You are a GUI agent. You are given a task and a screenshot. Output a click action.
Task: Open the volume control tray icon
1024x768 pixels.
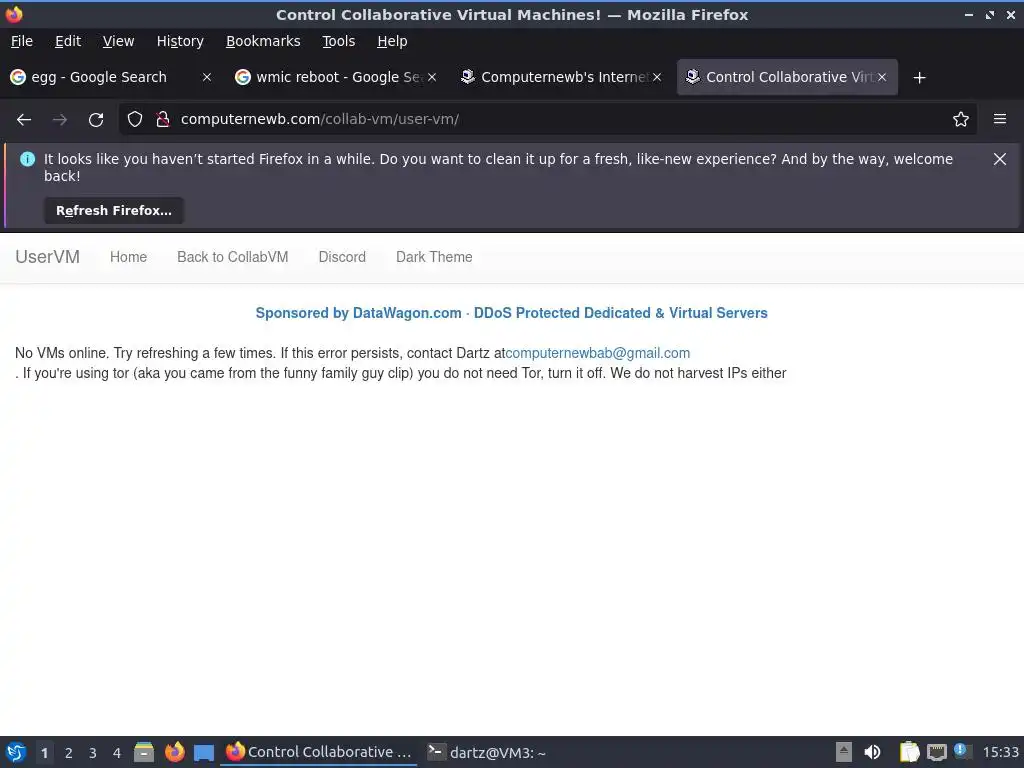pyautogui.click(x=872, y=752)
